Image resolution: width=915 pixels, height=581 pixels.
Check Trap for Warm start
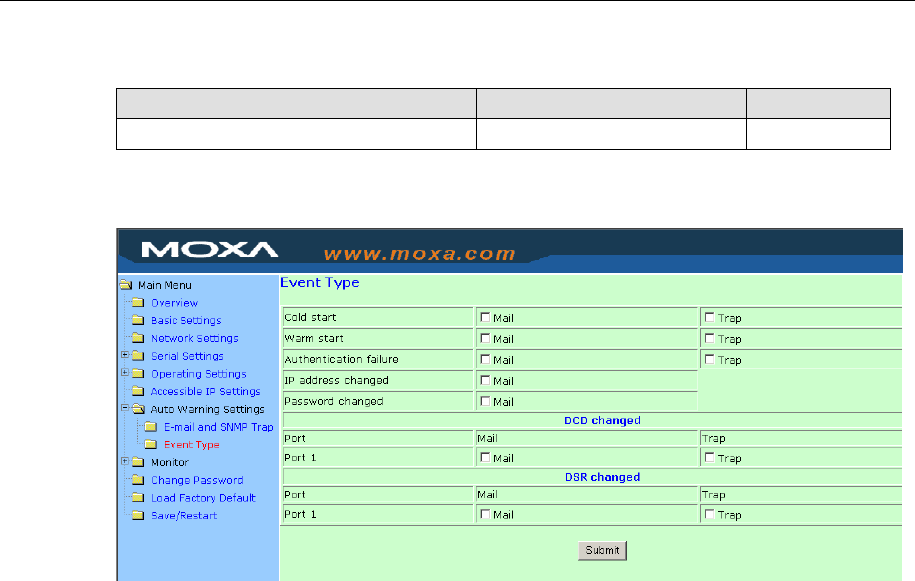(x=710, y=338)
